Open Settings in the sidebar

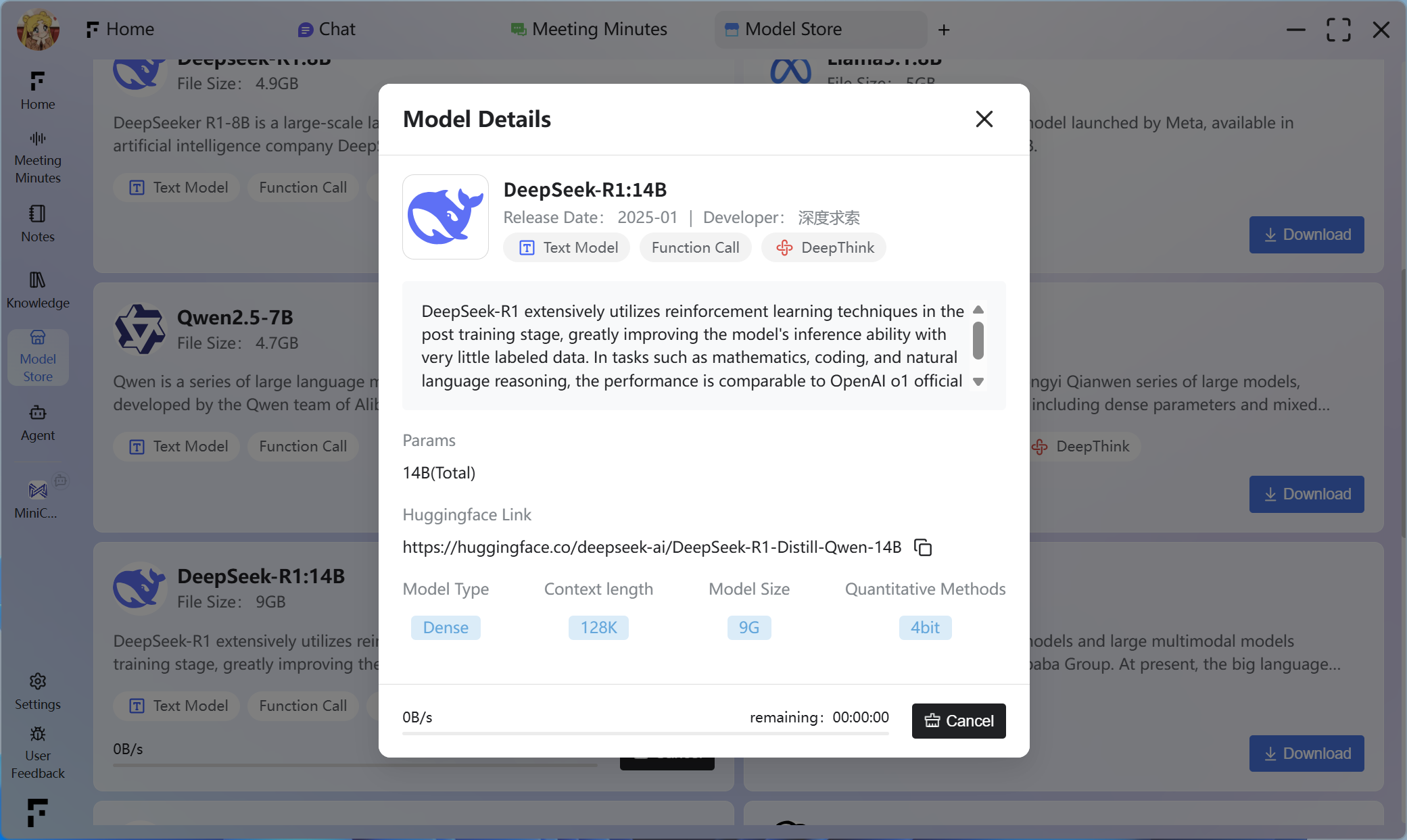coord(38,691)
